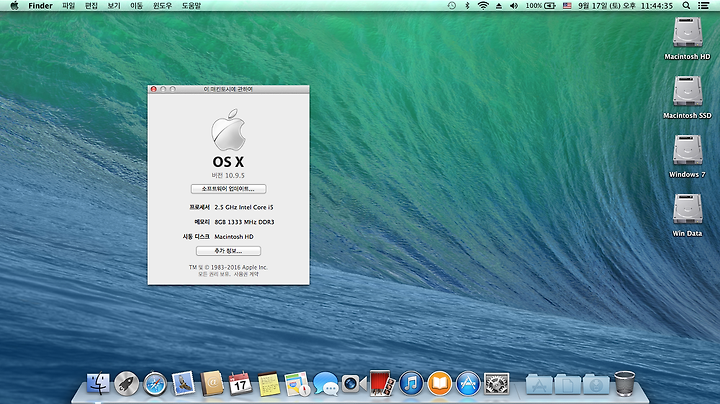Open the Trash in the Dock
Image resolution: width=720 pixels, height=404 pixels.
[624, 383]
